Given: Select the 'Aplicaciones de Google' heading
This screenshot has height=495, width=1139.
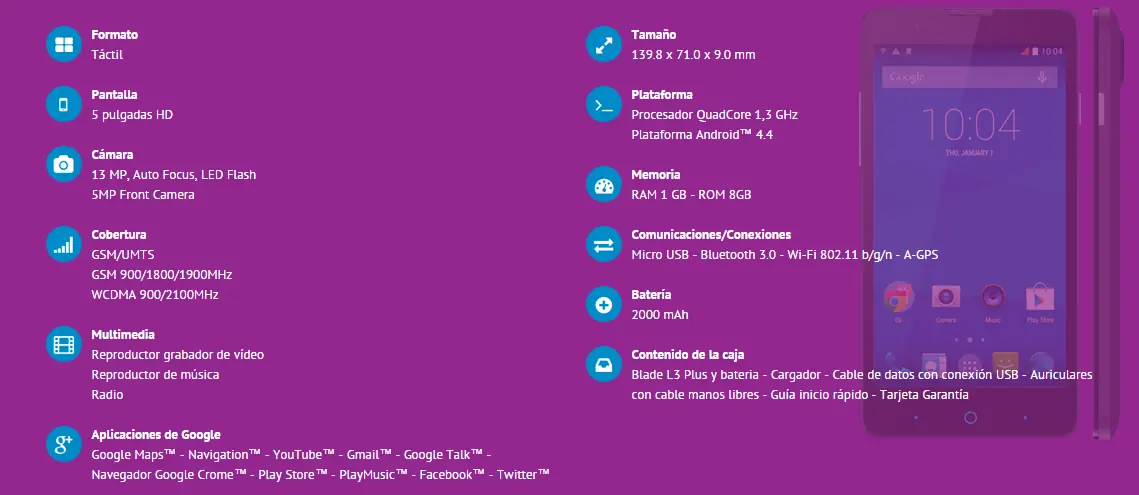Looking at the screenshot, I should [156, 435].
